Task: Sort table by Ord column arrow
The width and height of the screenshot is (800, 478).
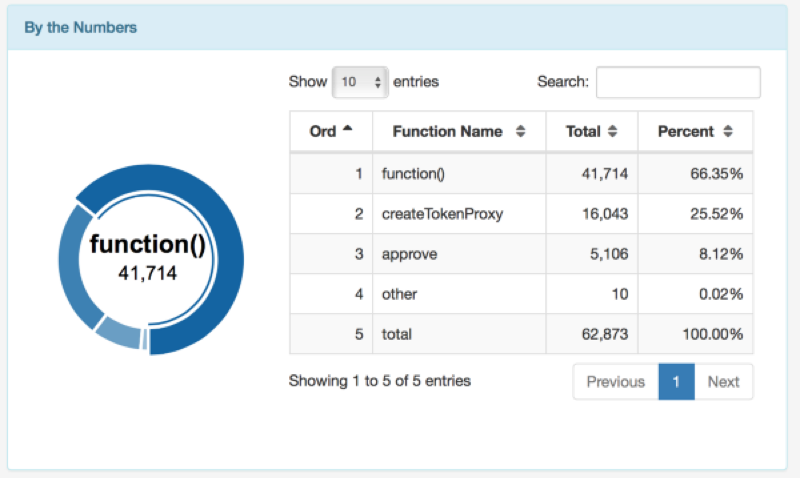Action: click(347, 129)
